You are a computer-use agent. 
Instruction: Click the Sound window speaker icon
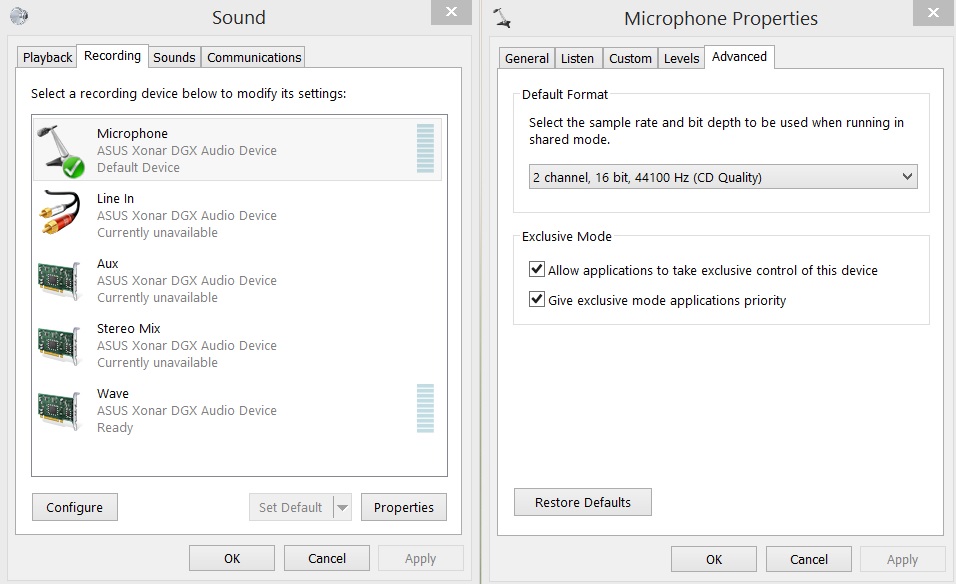[19, 16]
